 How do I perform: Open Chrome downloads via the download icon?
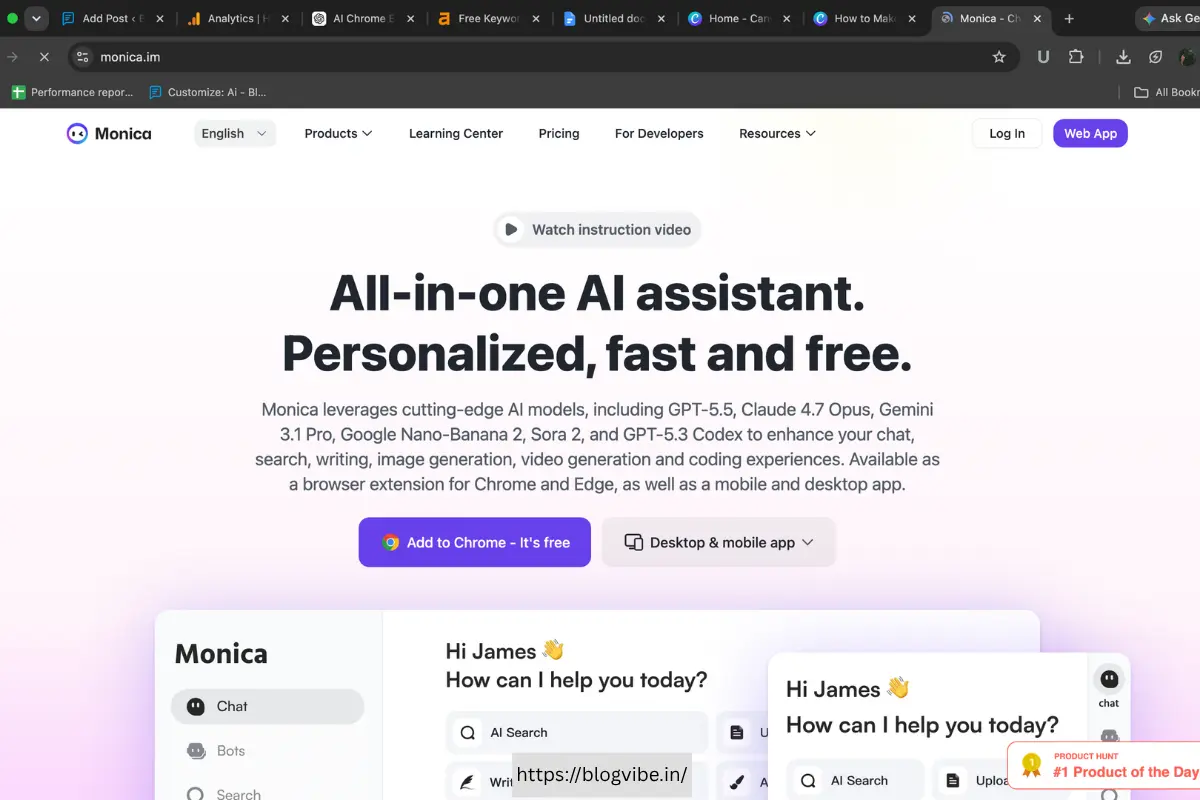1123,57
